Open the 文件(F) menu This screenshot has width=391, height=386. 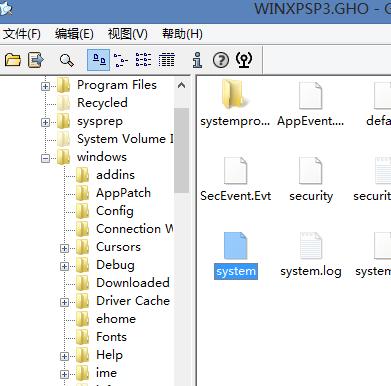pos(22,34)
